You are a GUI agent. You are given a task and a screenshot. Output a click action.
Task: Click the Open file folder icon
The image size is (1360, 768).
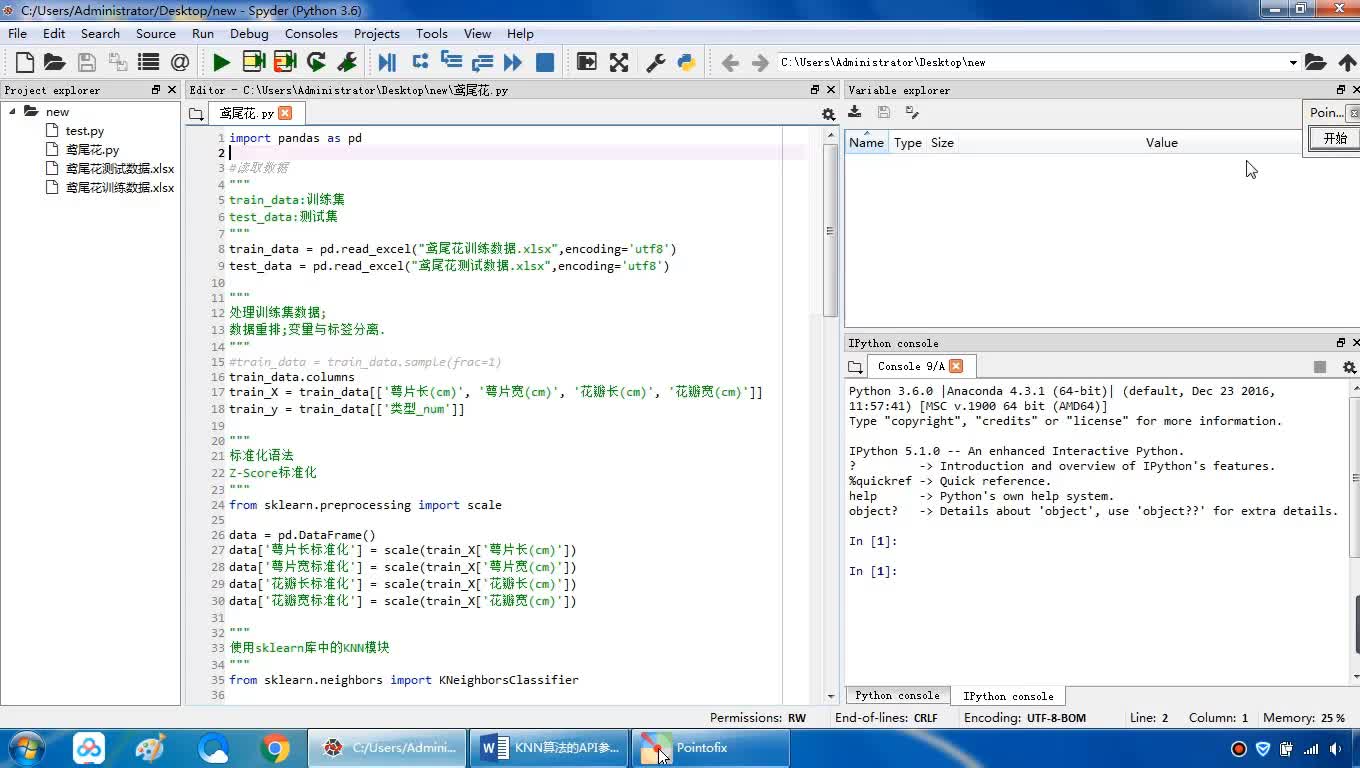[54, 63]
